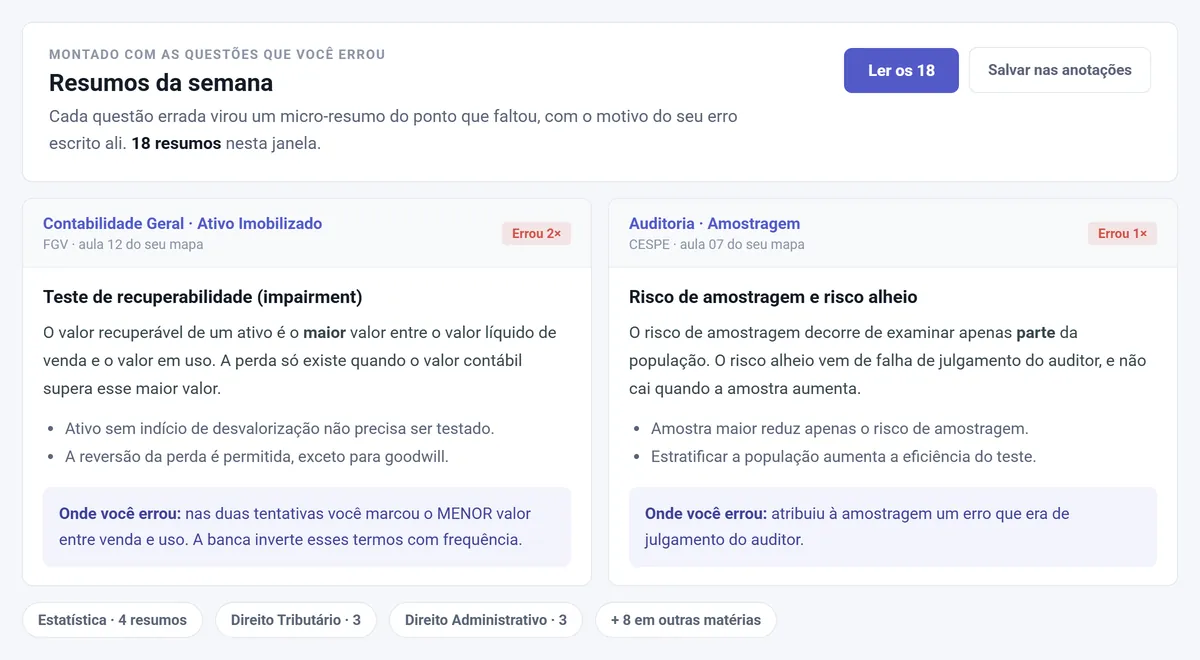Image resolution: width=1200 pixels, height=660 pixels.
Task: Click "Teste de recuperabilidade (impairment)" title
Action: tap(203, 297)
